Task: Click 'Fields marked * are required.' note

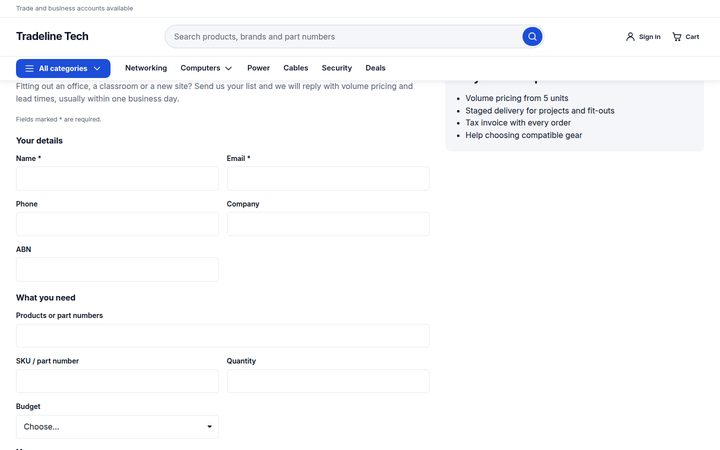Action: click(x=58, y=119)
